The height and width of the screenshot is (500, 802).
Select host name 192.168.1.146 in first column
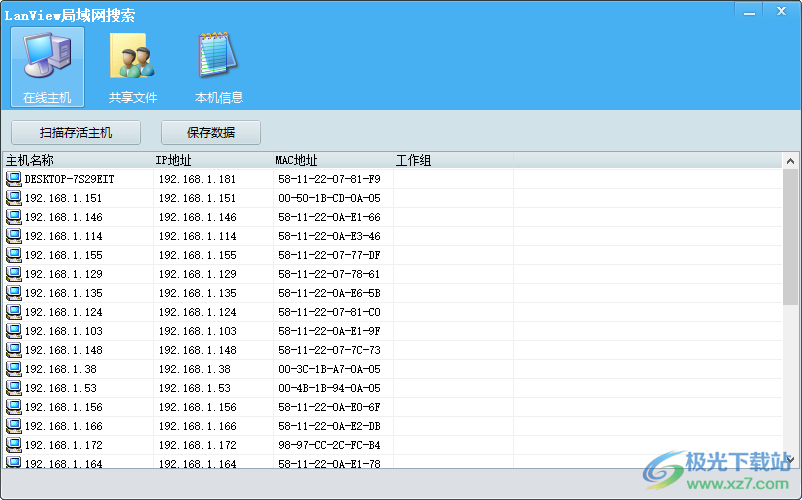coord(63,217)
